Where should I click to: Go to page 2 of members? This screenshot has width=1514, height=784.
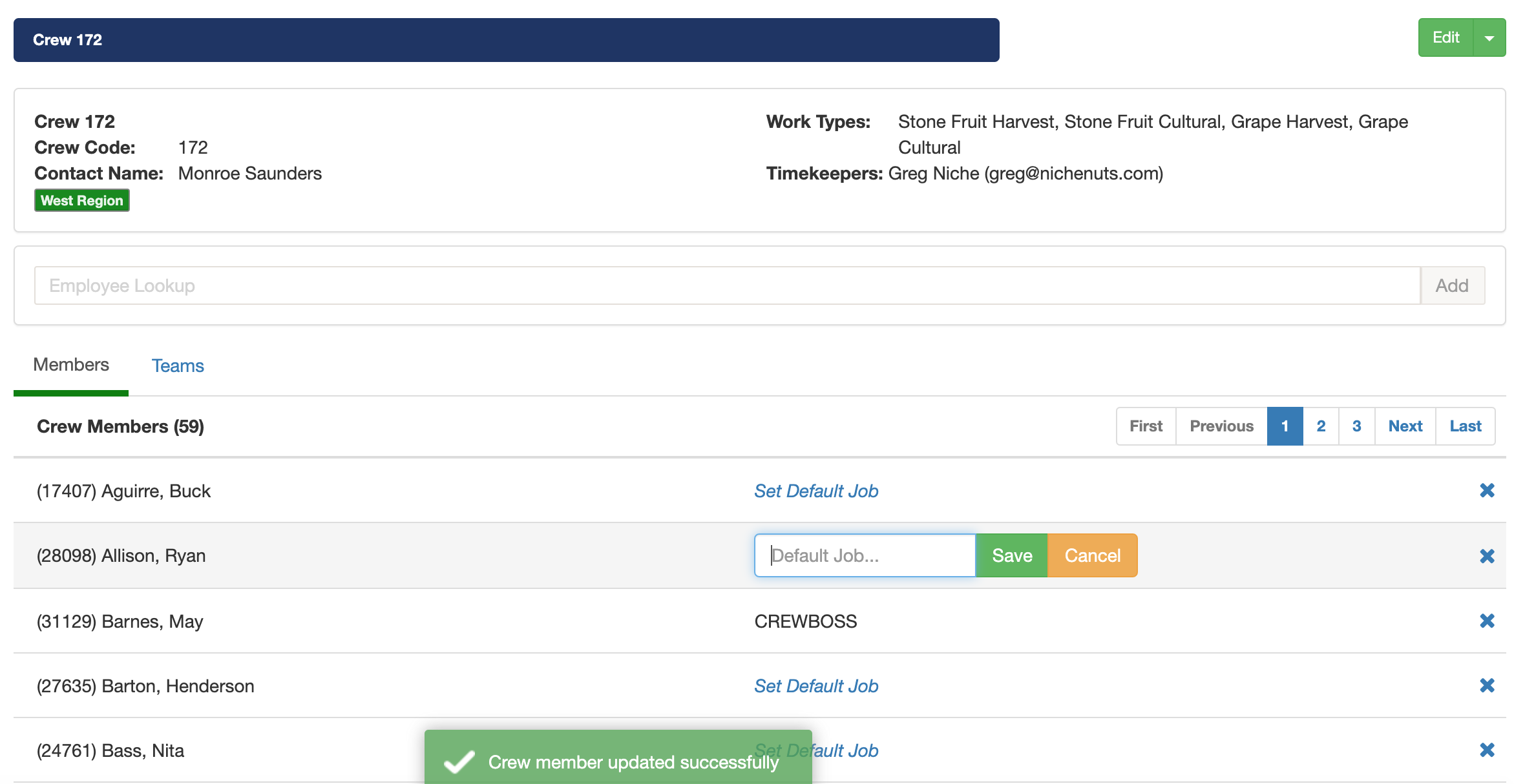pyautogui.click(x=1321, y=426)
